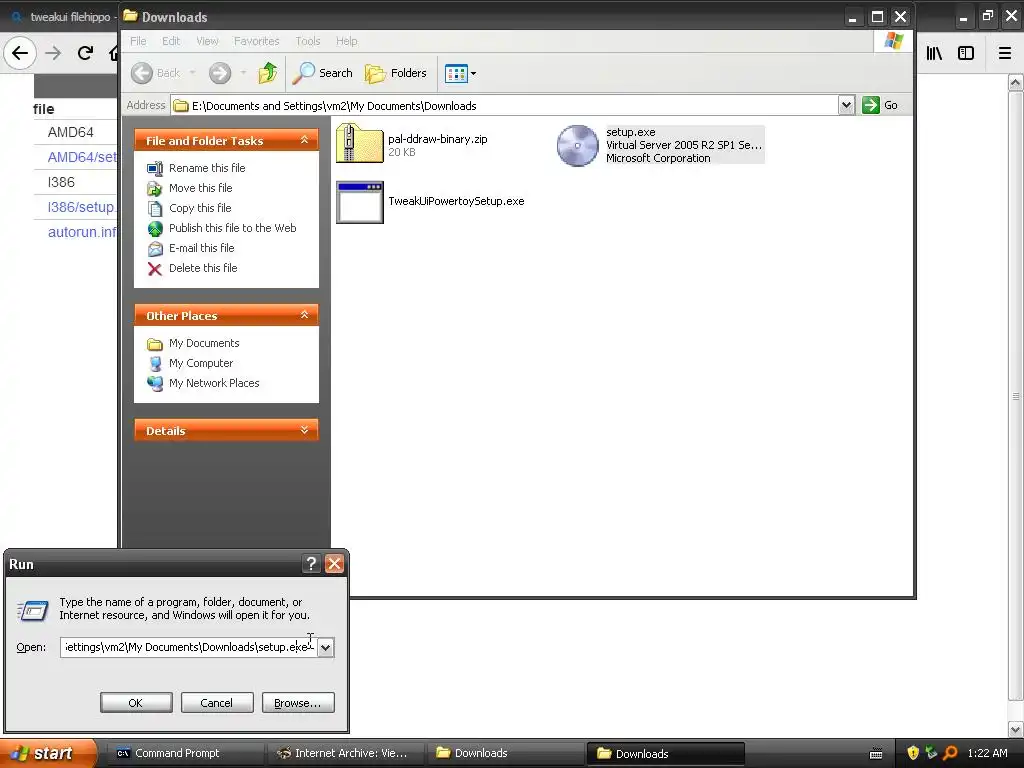The image size is (1024, 768).
Task: Click Rename this file task
Action: [207, 168]
